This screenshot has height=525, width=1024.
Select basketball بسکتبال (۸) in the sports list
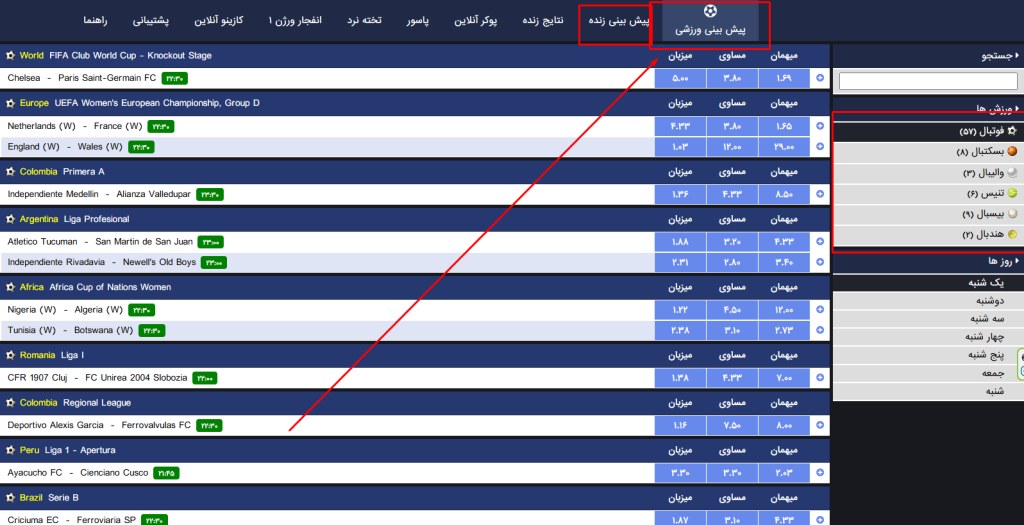tap(928, 152)
